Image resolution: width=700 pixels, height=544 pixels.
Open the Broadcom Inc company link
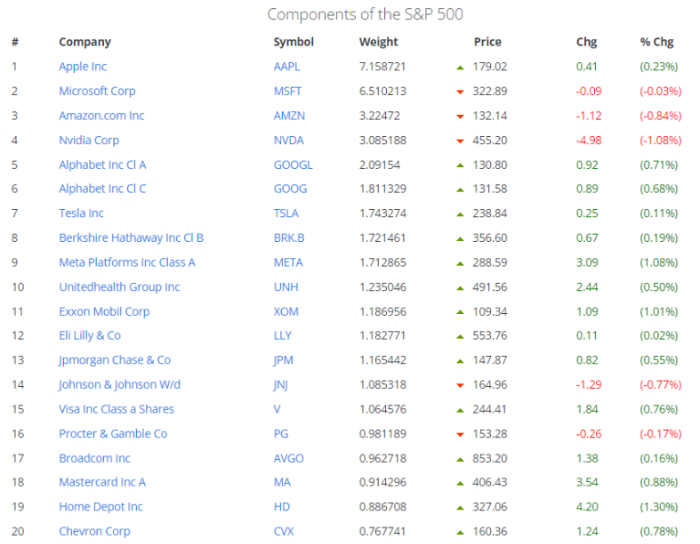click(95, 458)
